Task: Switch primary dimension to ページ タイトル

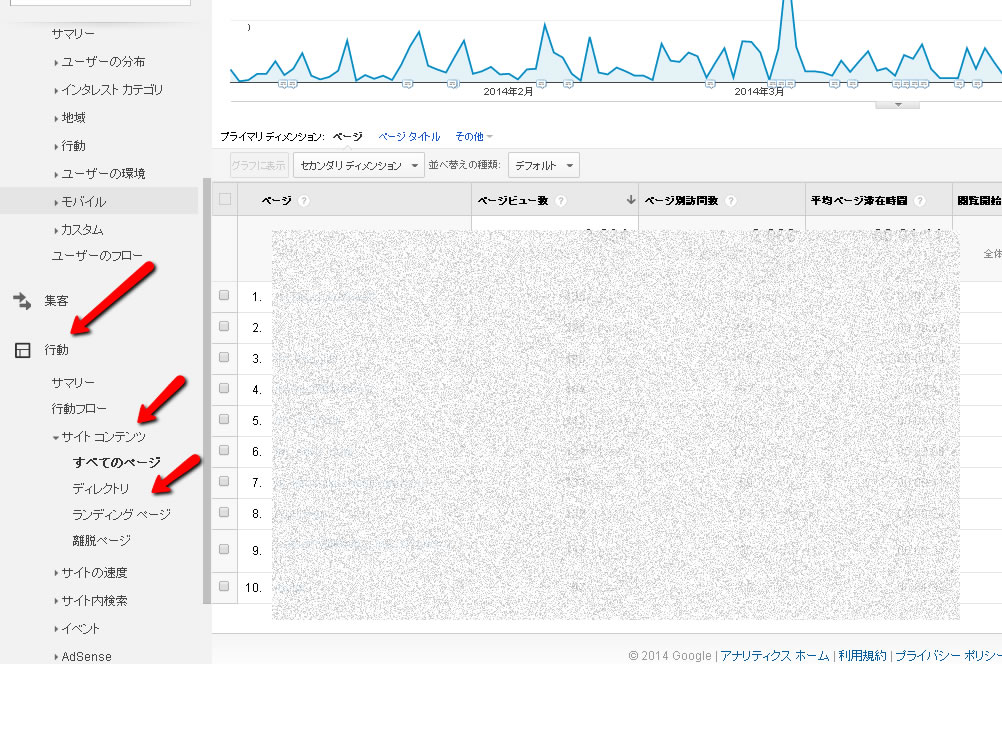Action: click(x=409, y=136)
